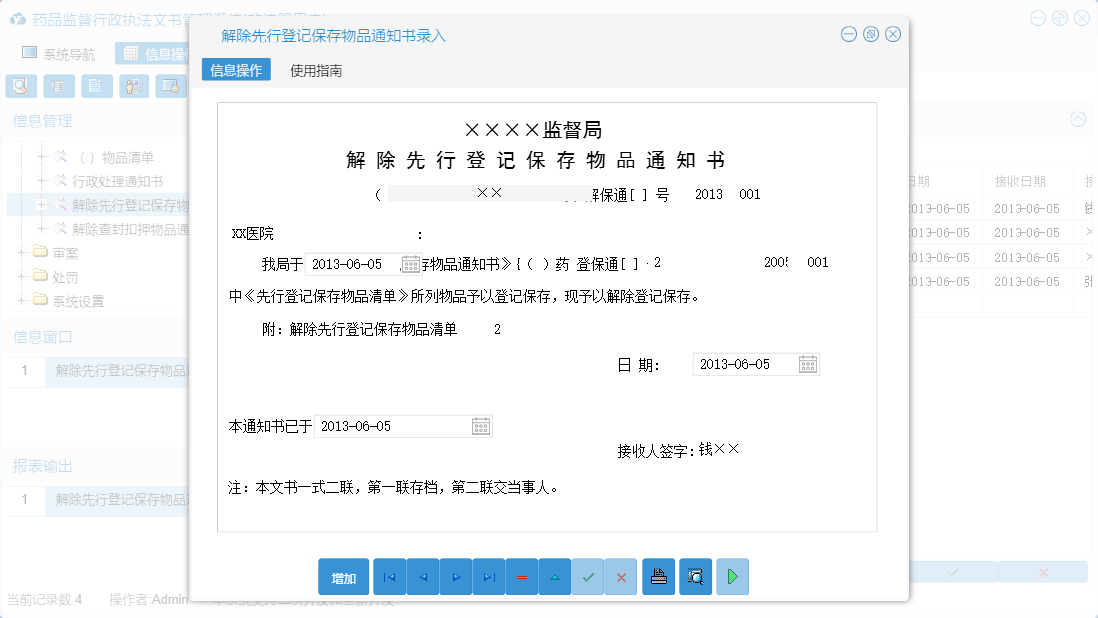
Task: Delete current record with the red minus icon
Action: click(x=521, y=577)
